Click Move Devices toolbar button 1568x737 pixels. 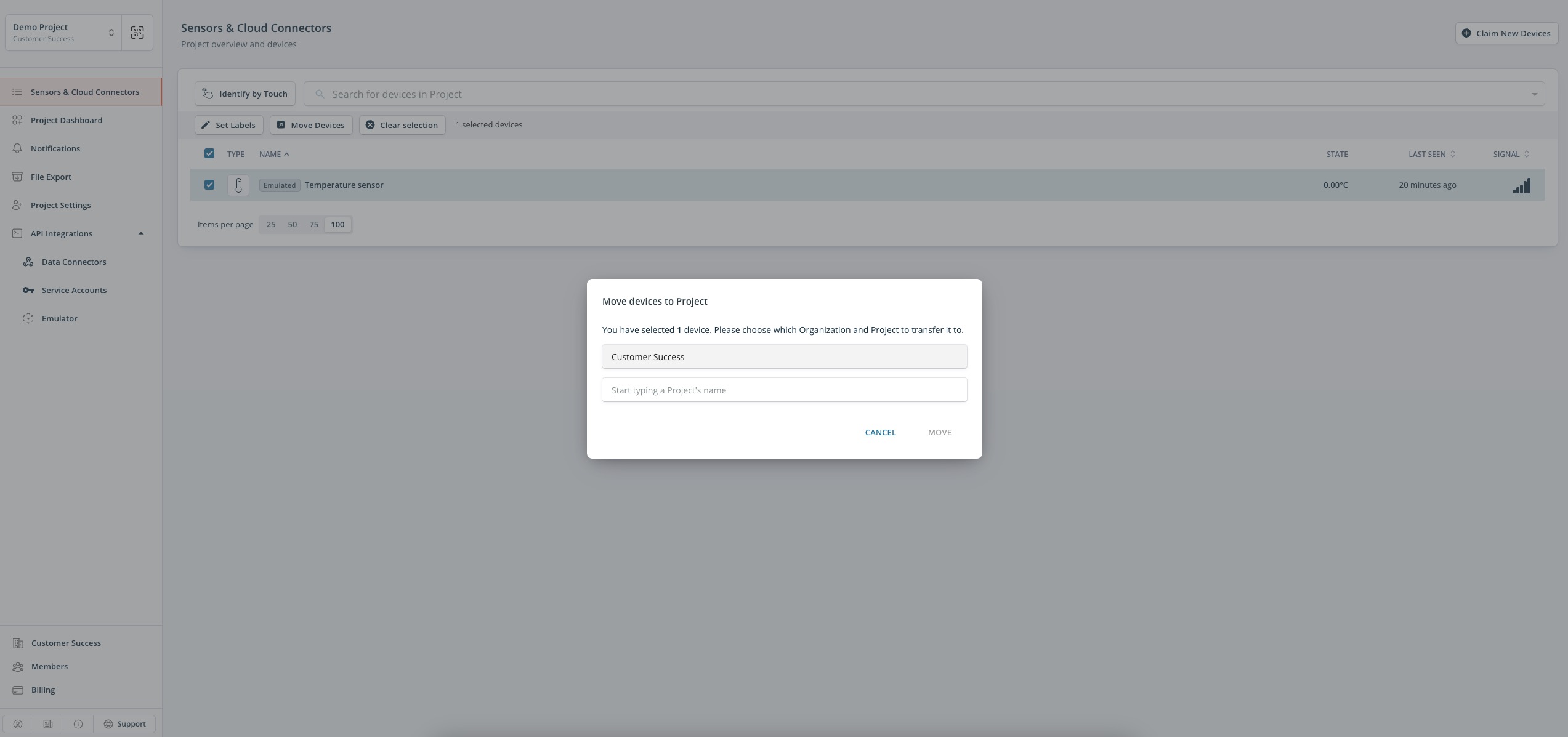(x=311, y=125)
